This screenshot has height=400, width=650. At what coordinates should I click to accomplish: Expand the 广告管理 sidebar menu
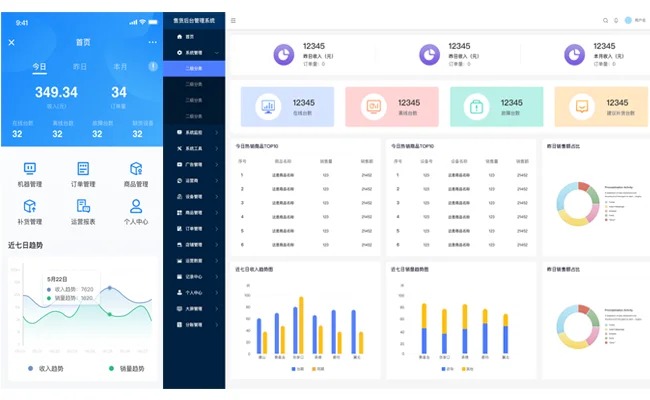(193, 164)
